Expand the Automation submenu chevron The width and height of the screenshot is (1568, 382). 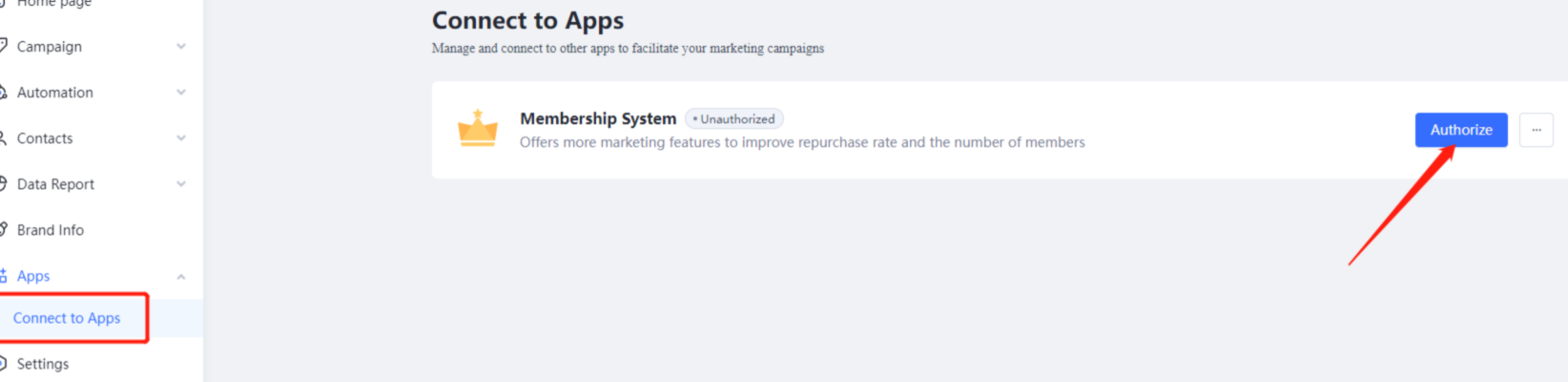(181, 93)
